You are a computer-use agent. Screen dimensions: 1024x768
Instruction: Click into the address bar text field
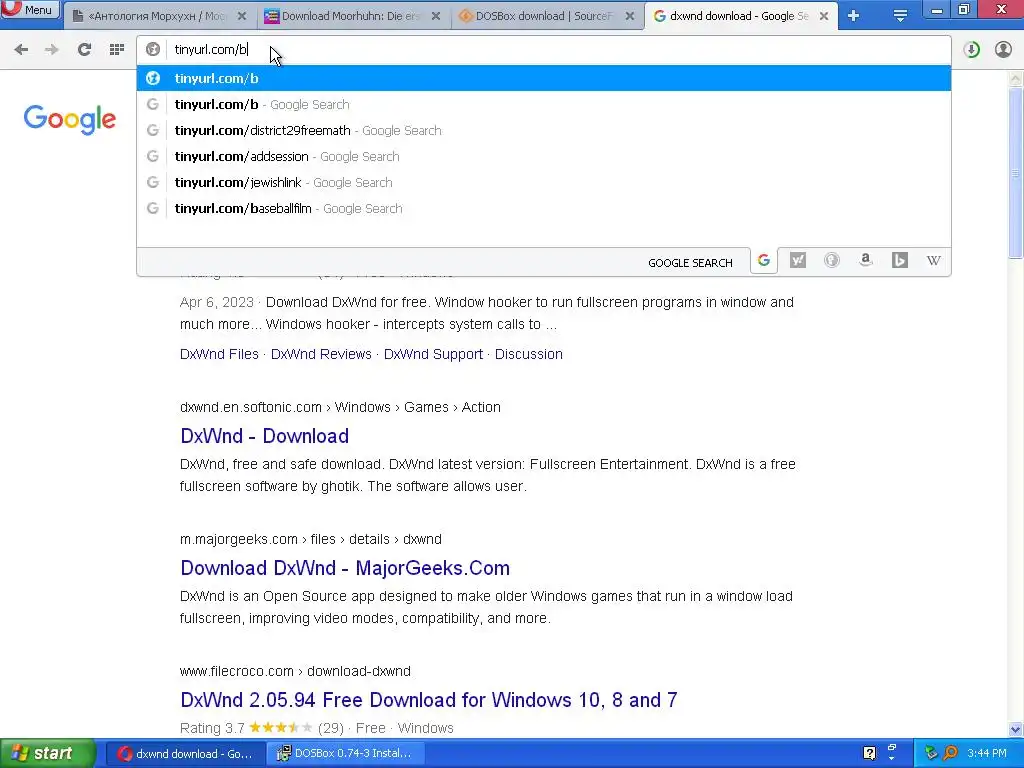click(543, 50)
